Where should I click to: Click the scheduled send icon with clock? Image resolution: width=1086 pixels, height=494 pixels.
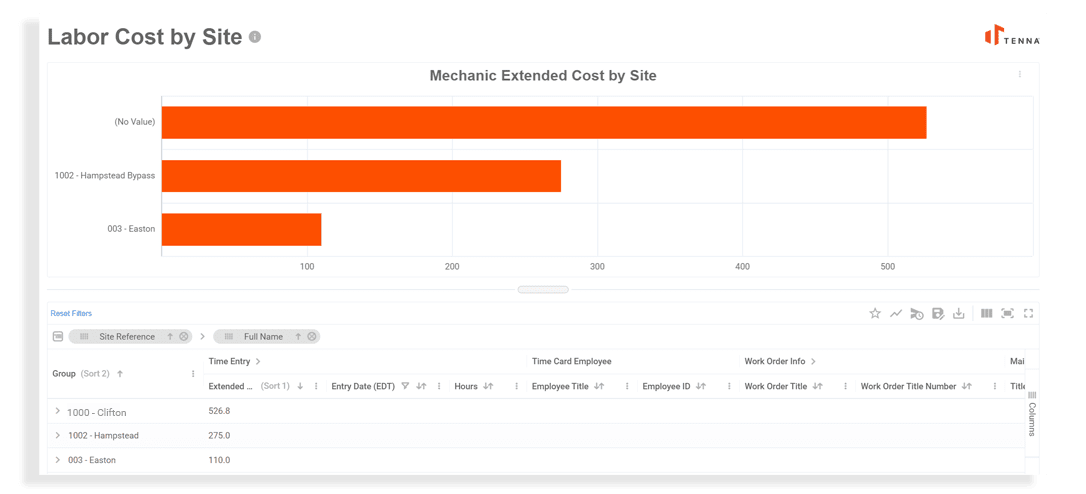click(916, 314)
